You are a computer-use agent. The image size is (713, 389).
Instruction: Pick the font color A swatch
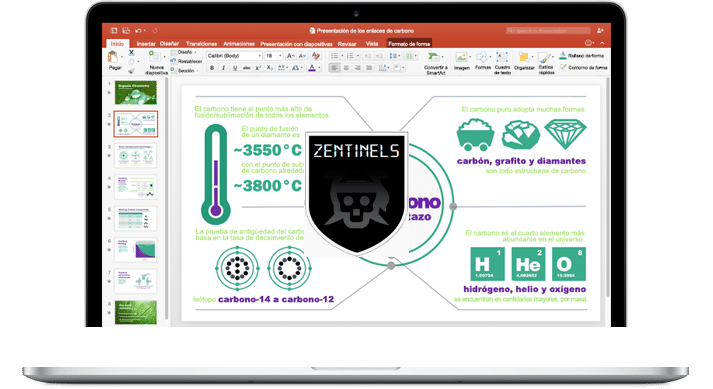[x=312, y=68]
